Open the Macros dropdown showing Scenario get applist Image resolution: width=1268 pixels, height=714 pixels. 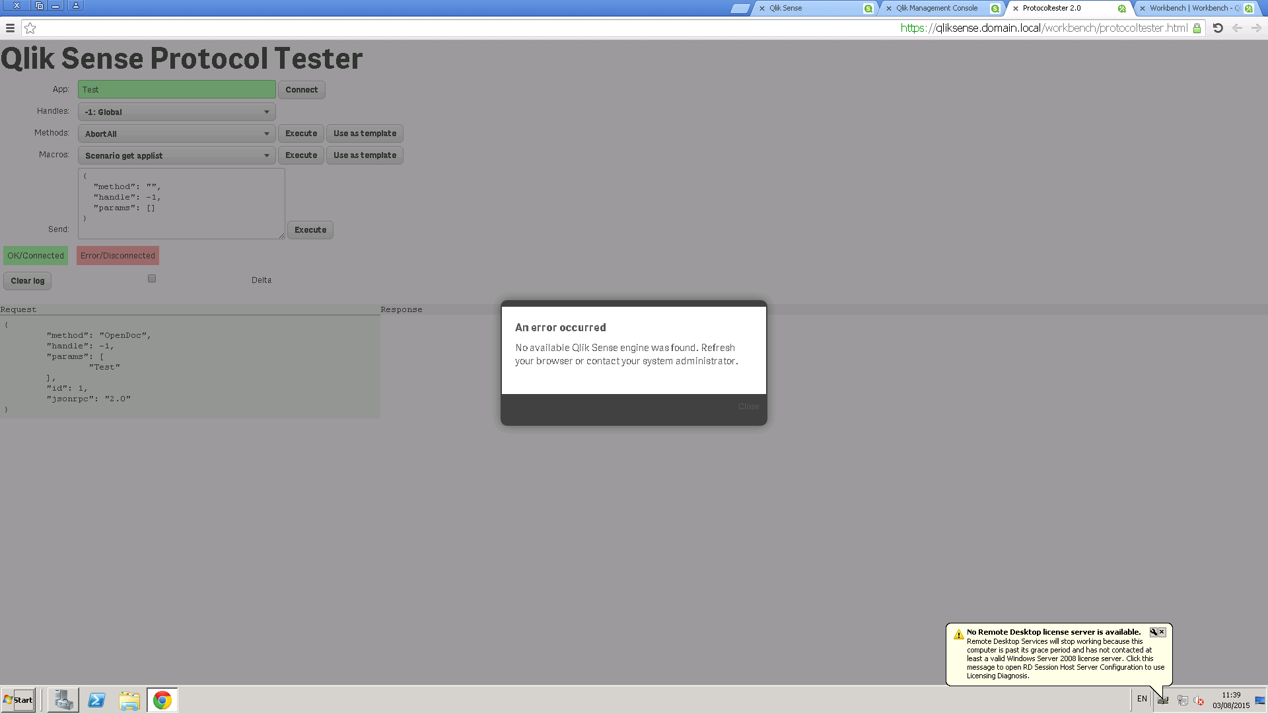(177, 155)
